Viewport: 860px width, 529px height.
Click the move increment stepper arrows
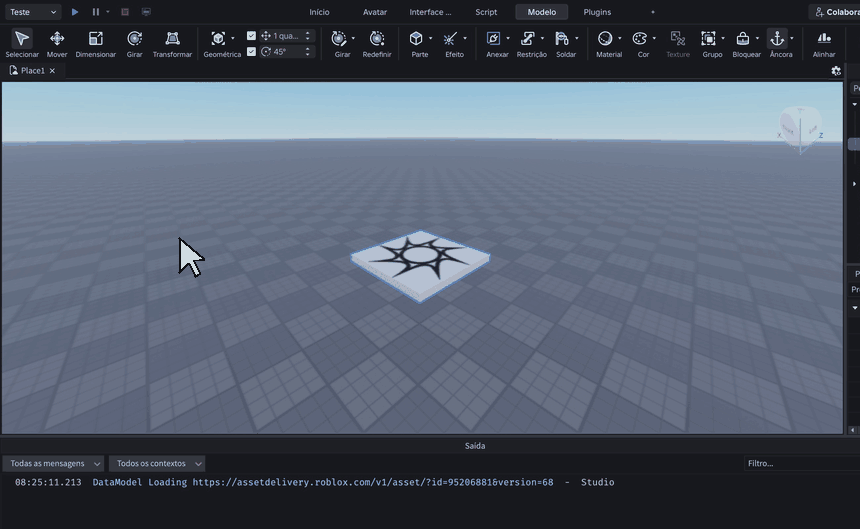pyautogui.click(x=308, y=36)
